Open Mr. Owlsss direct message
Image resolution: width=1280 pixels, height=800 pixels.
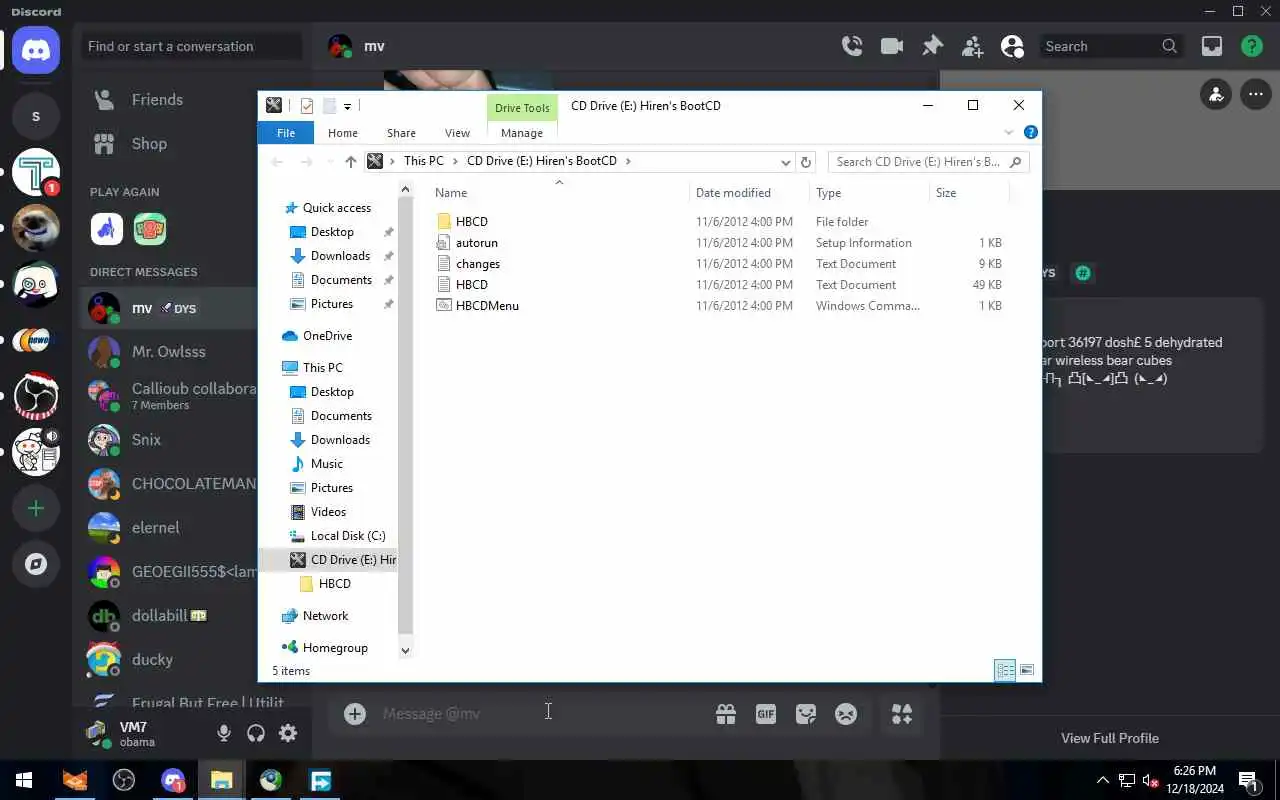(168, 352)
